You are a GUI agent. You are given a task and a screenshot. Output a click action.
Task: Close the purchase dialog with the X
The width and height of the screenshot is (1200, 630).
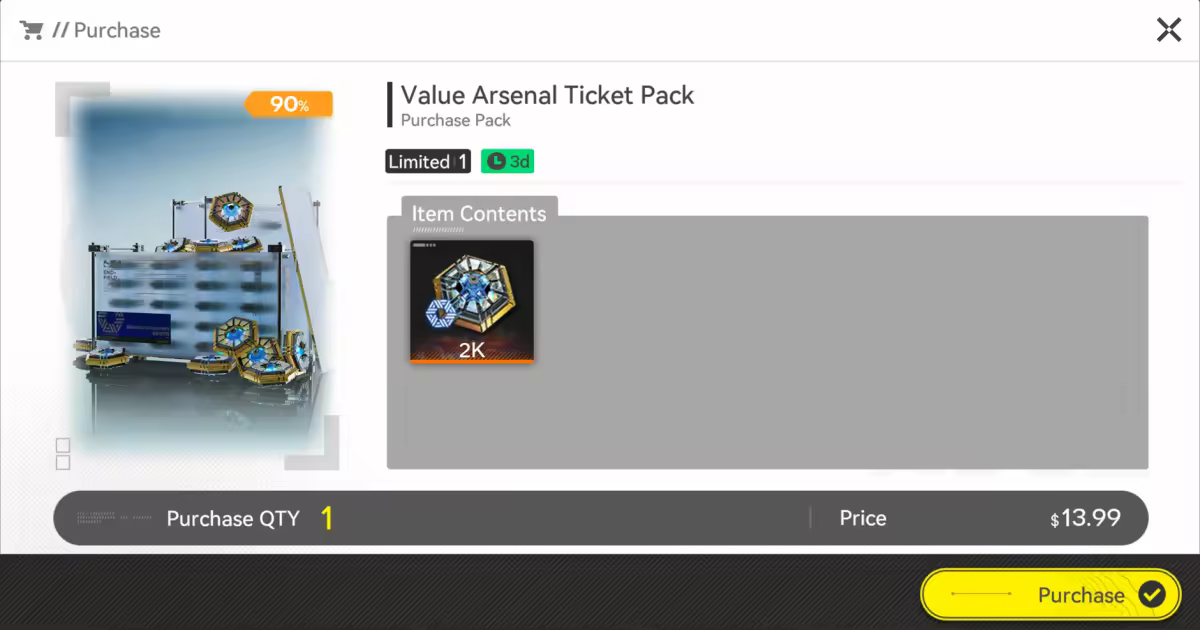coord(1168,30)
